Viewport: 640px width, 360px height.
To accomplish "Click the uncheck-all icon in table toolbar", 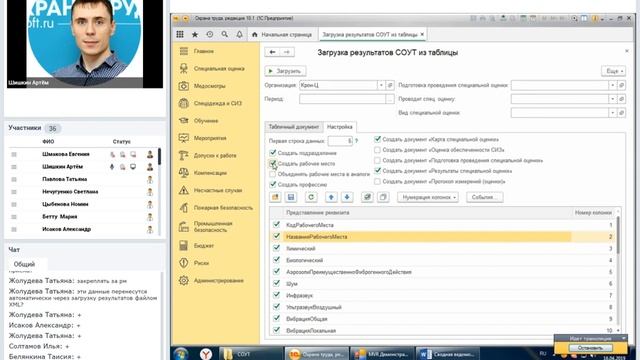I will tap(383, 197).
